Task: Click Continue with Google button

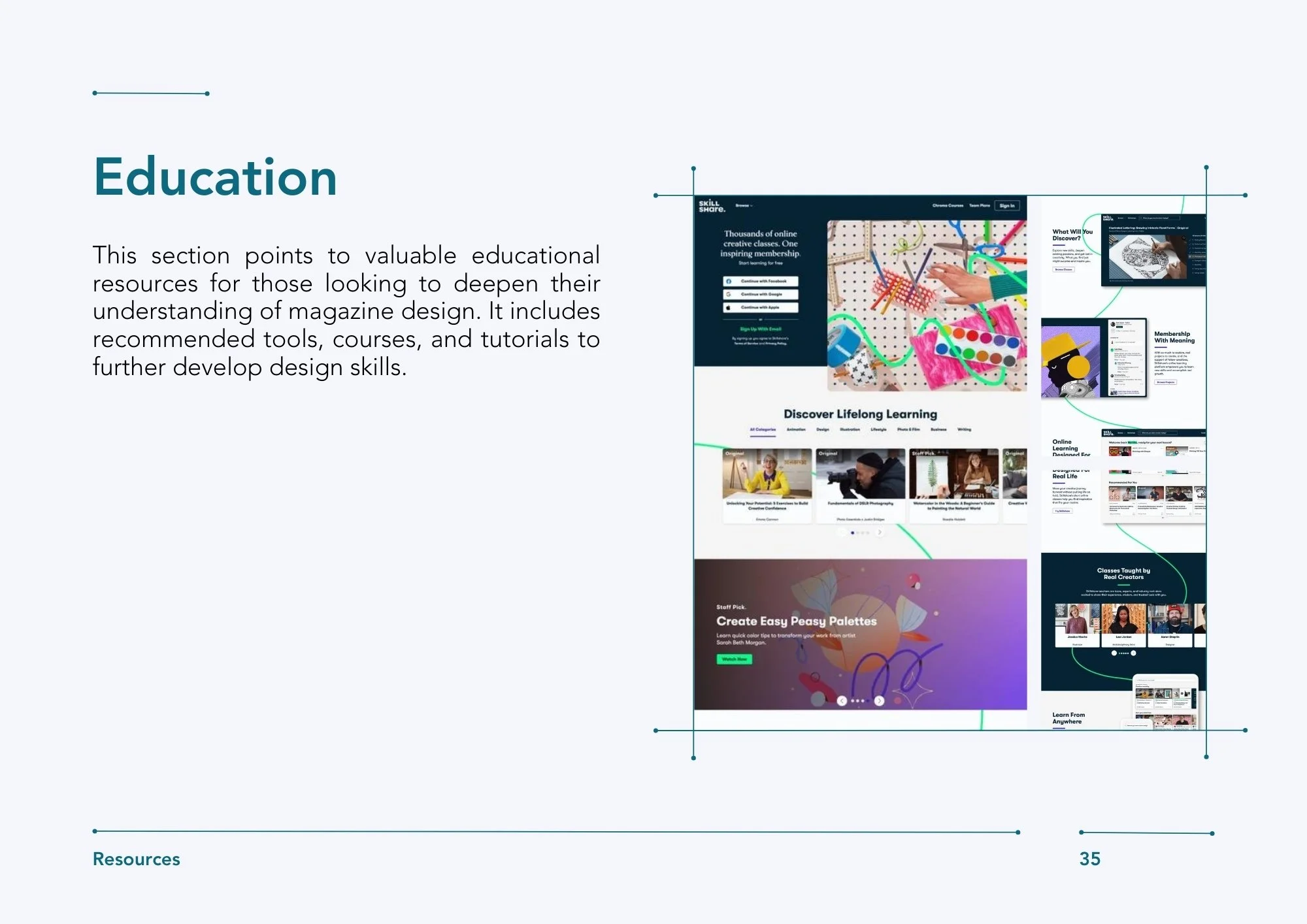Action: [761, 294]
